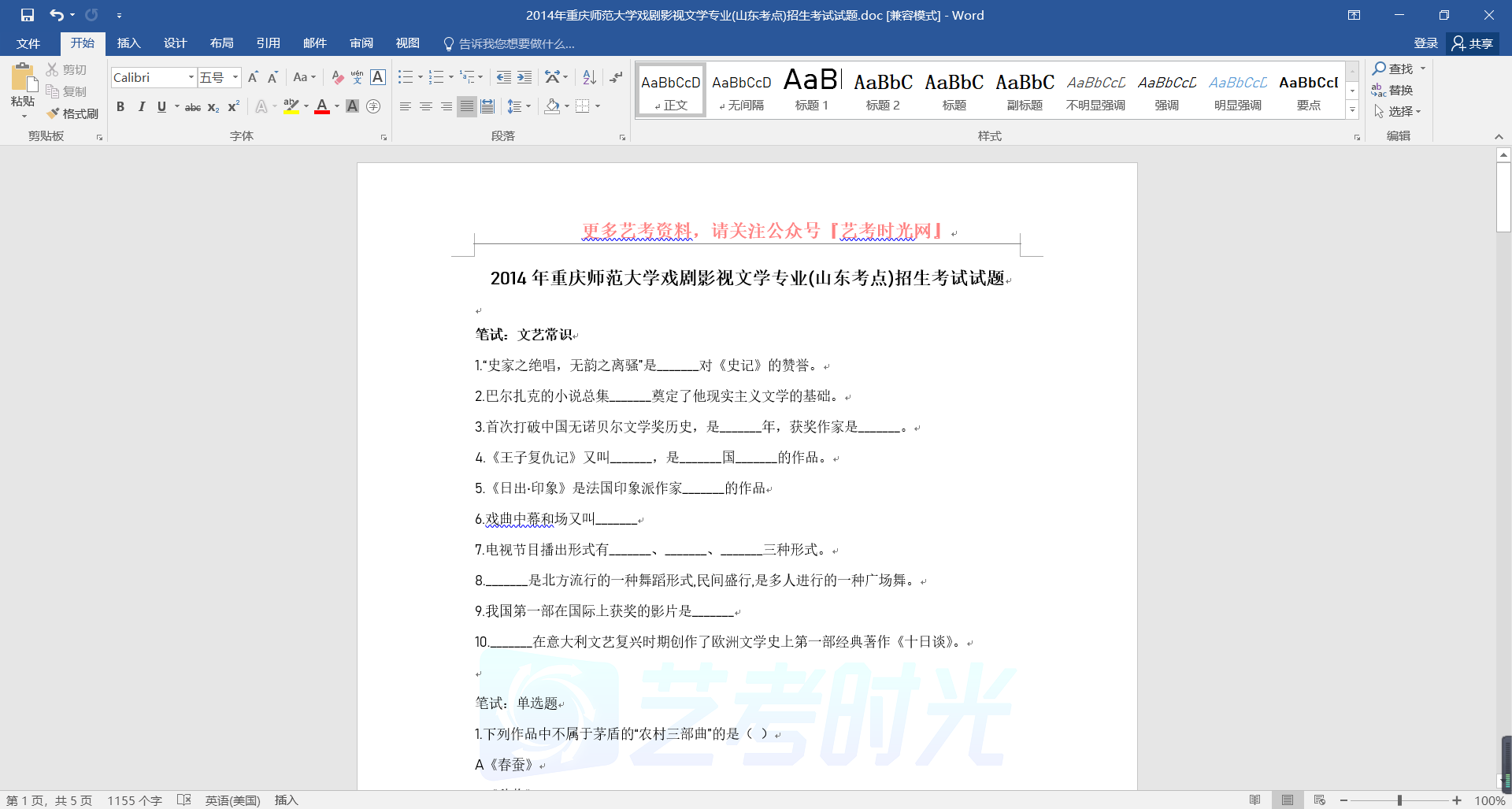The width and height of the screenshot is (1512, 809).
Task: Click the Sort A-Z icon
Action: pos(589,77)
